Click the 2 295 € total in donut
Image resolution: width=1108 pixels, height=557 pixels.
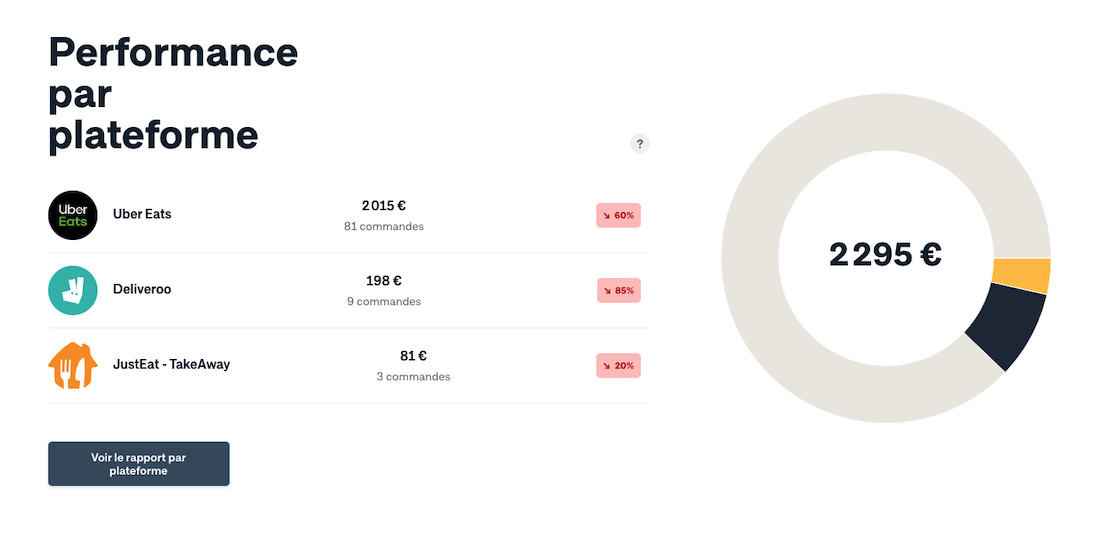(x=885, y=256)
